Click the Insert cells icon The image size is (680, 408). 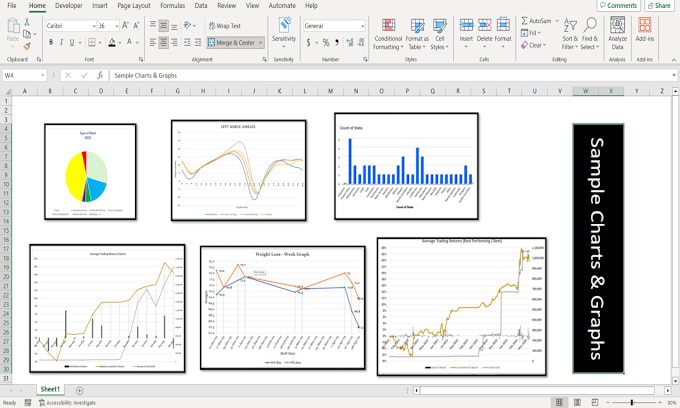466,25
